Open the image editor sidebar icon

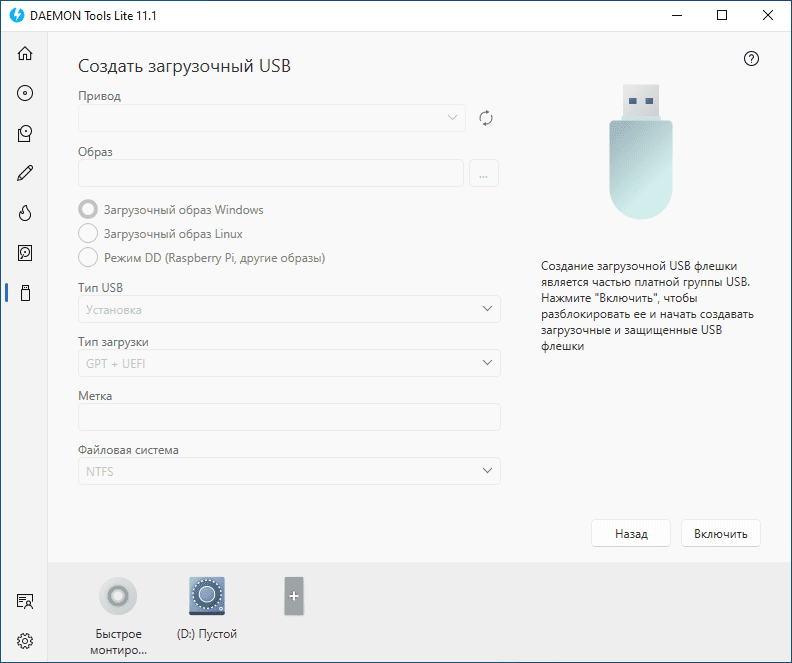(25, 133)
